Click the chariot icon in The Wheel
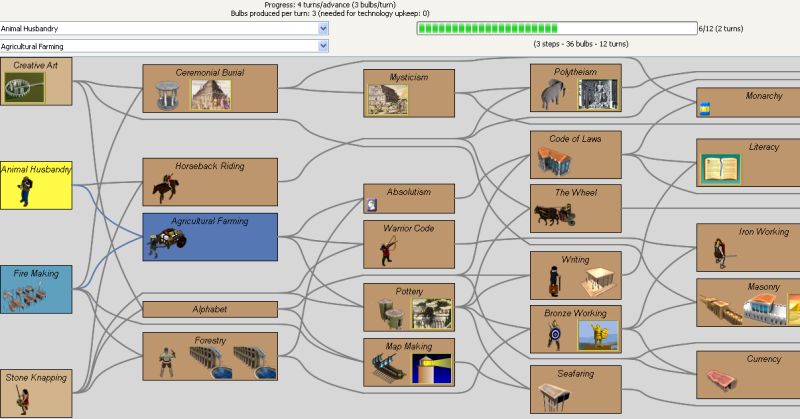Screen dimensions: 800x419 pos(553,215)
